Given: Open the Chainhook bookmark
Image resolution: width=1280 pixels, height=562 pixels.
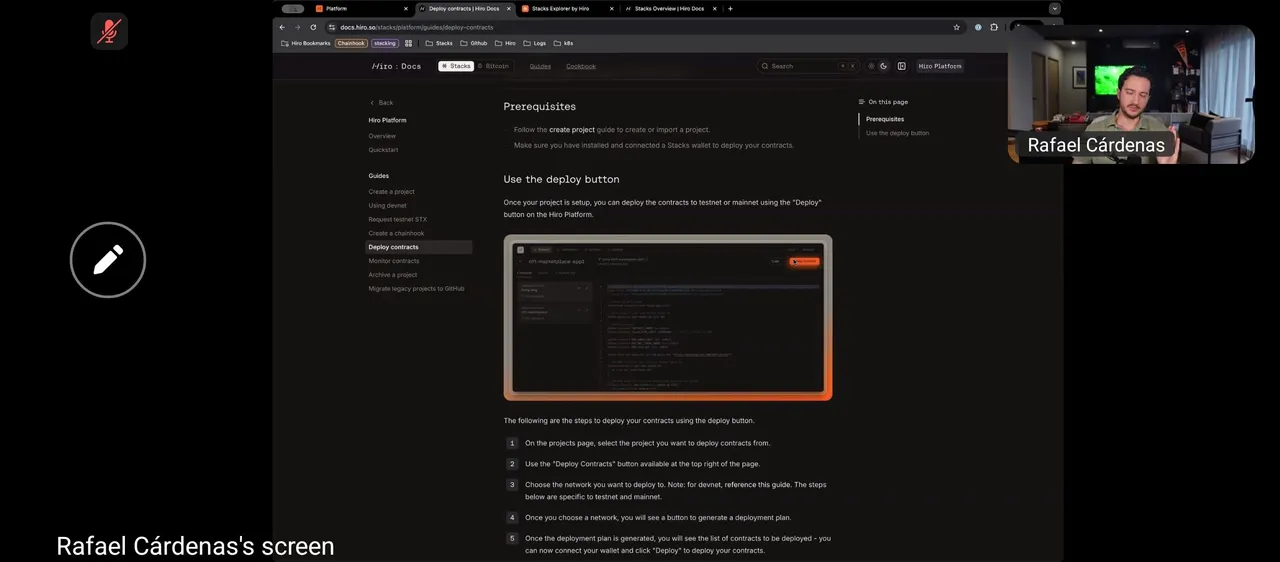Looking at the screenshot, I should tap(351, 43).
